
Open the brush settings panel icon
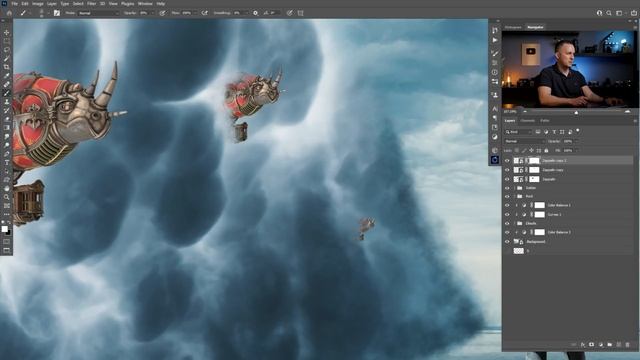(57, 13)
